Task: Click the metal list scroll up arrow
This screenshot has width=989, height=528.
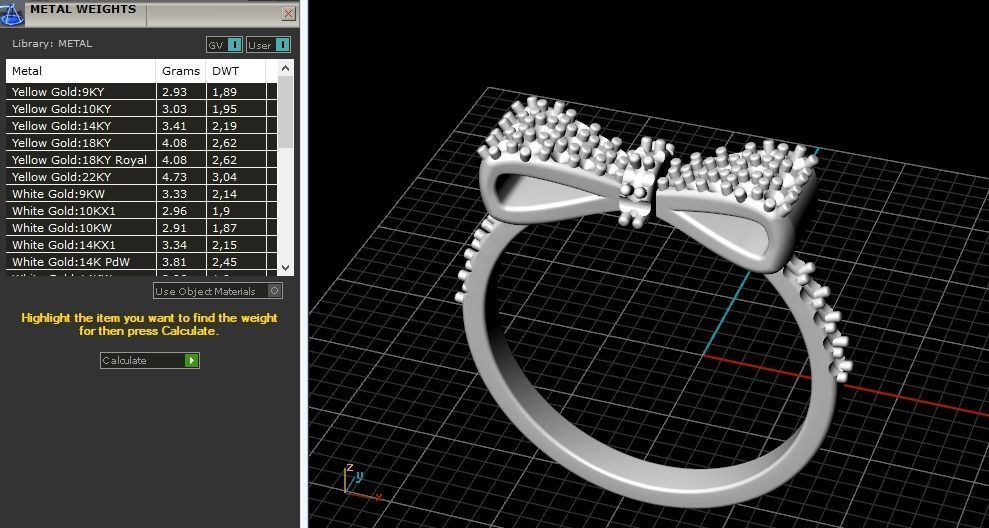Action: [x=285, y=68]
